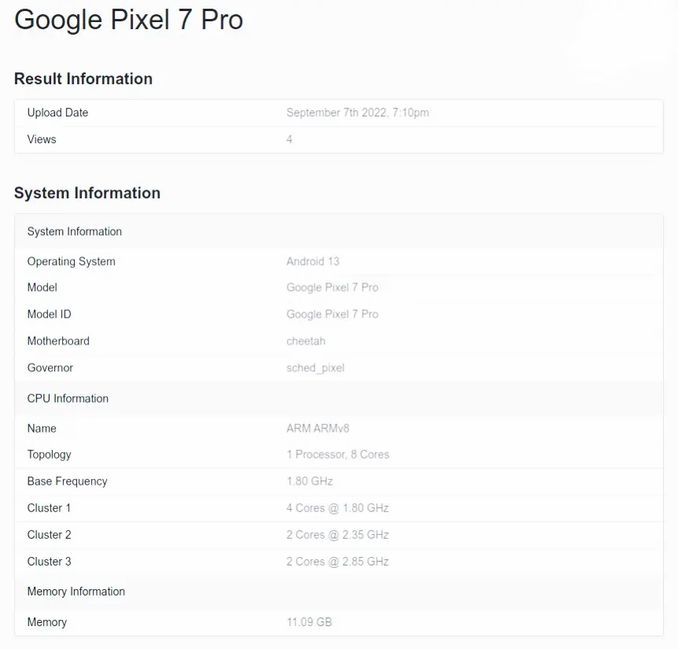Click the Model ID row label

[49, 314]
